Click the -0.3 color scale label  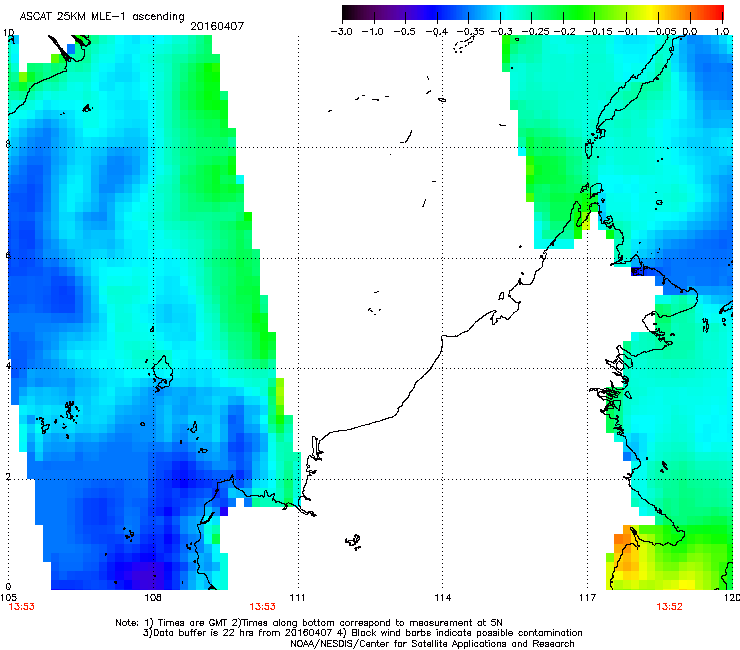click(502, 32)
